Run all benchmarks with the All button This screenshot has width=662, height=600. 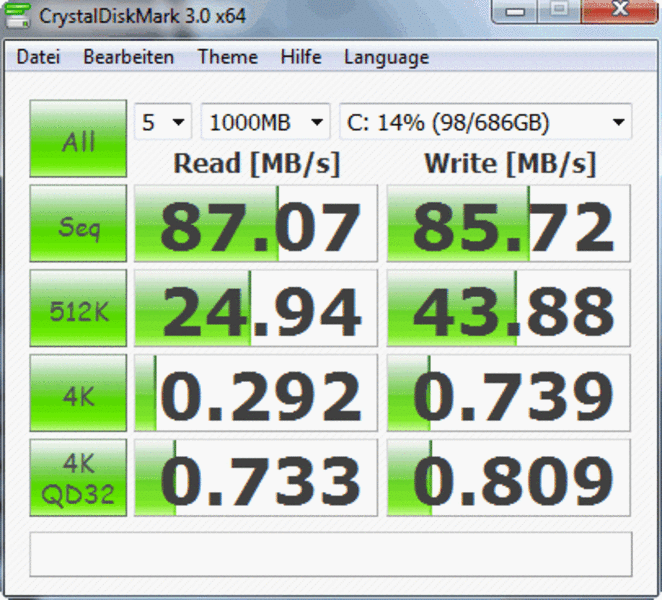point(78,138)
